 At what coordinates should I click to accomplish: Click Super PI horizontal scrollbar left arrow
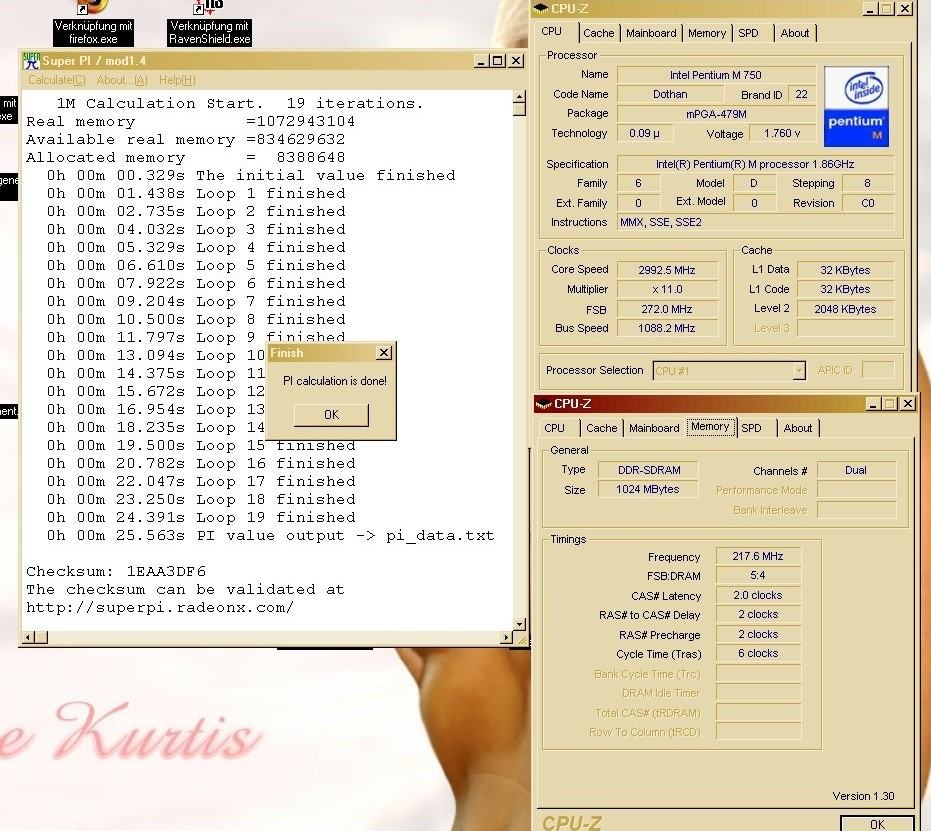(x=28, y=637)
